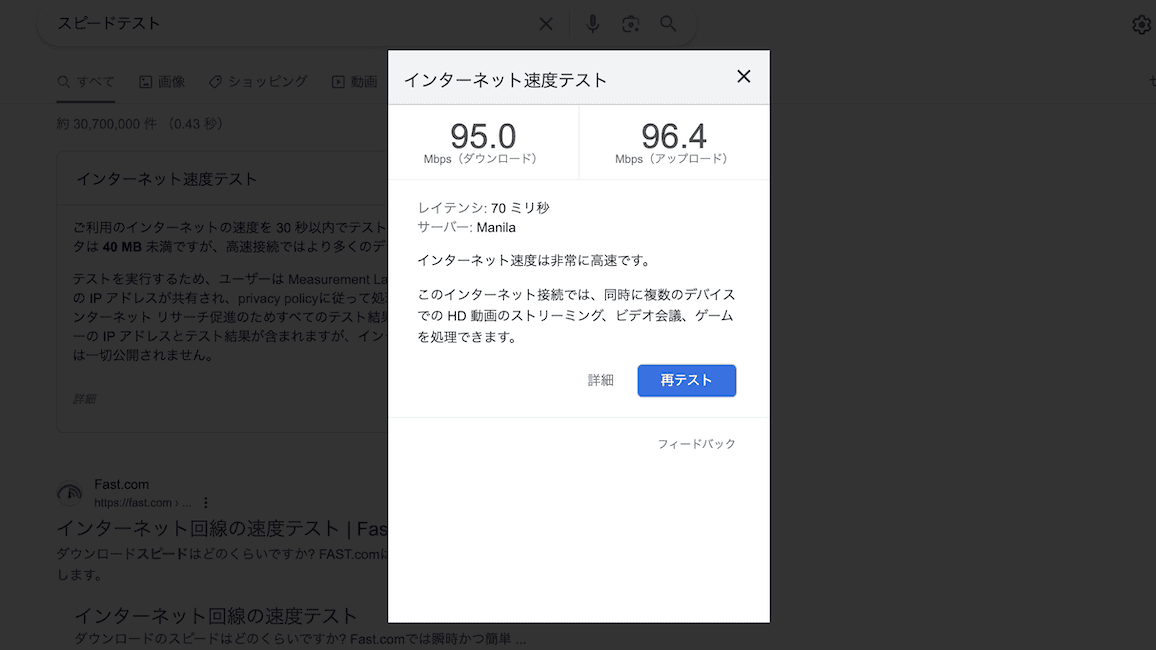Switch to the 動画 tab
This screenshot has height=650, width=1156.
tap(355, 82)
